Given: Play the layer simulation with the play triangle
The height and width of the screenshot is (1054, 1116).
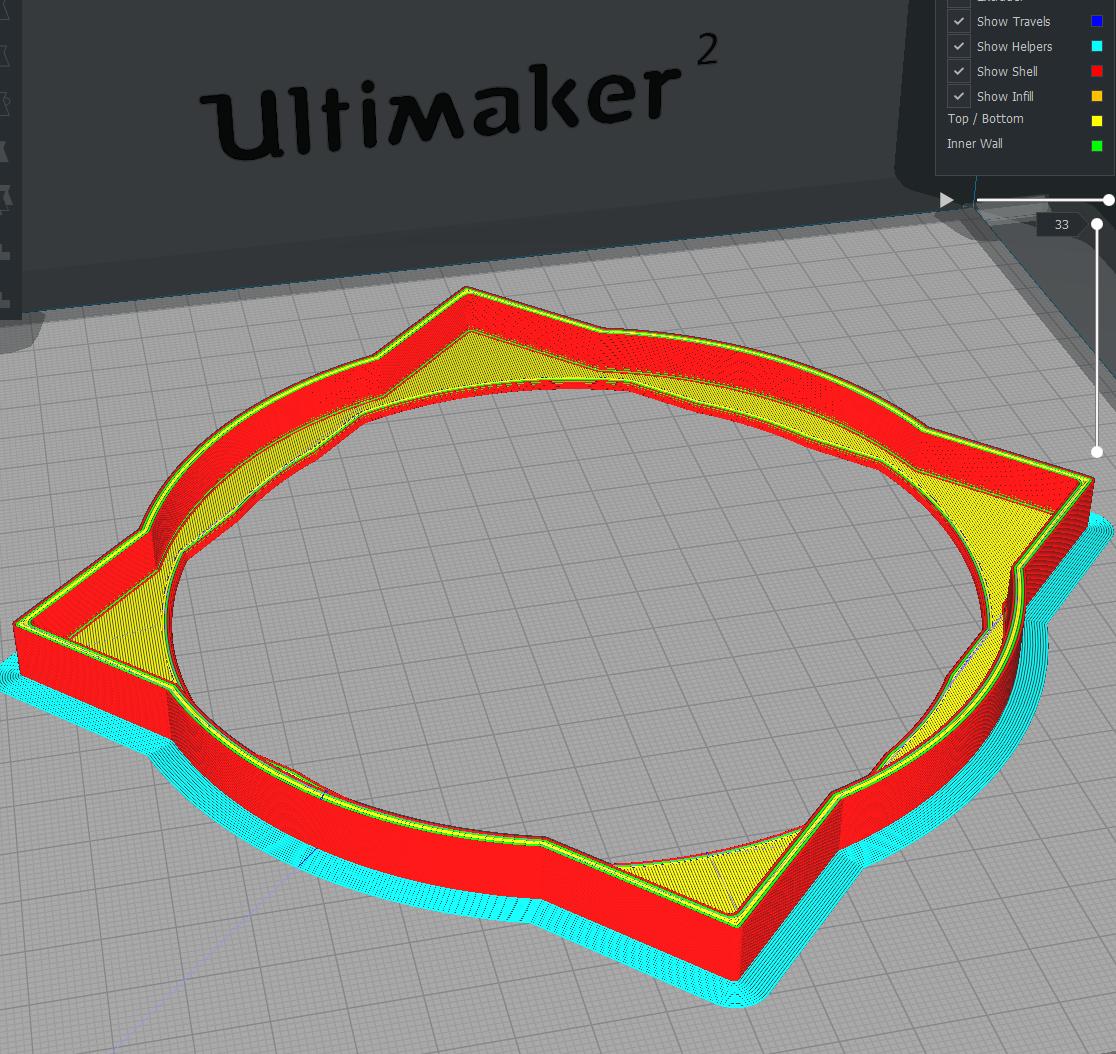Looking at the screenshot, I should [x=946, y=200].
